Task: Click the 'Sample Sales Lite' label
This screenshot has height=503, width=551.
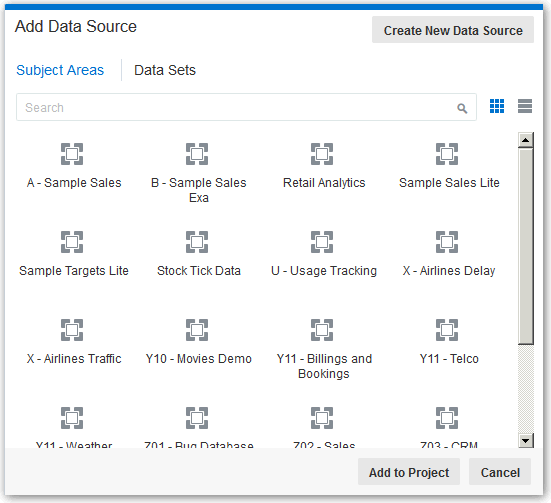Action: pos(449,183)
